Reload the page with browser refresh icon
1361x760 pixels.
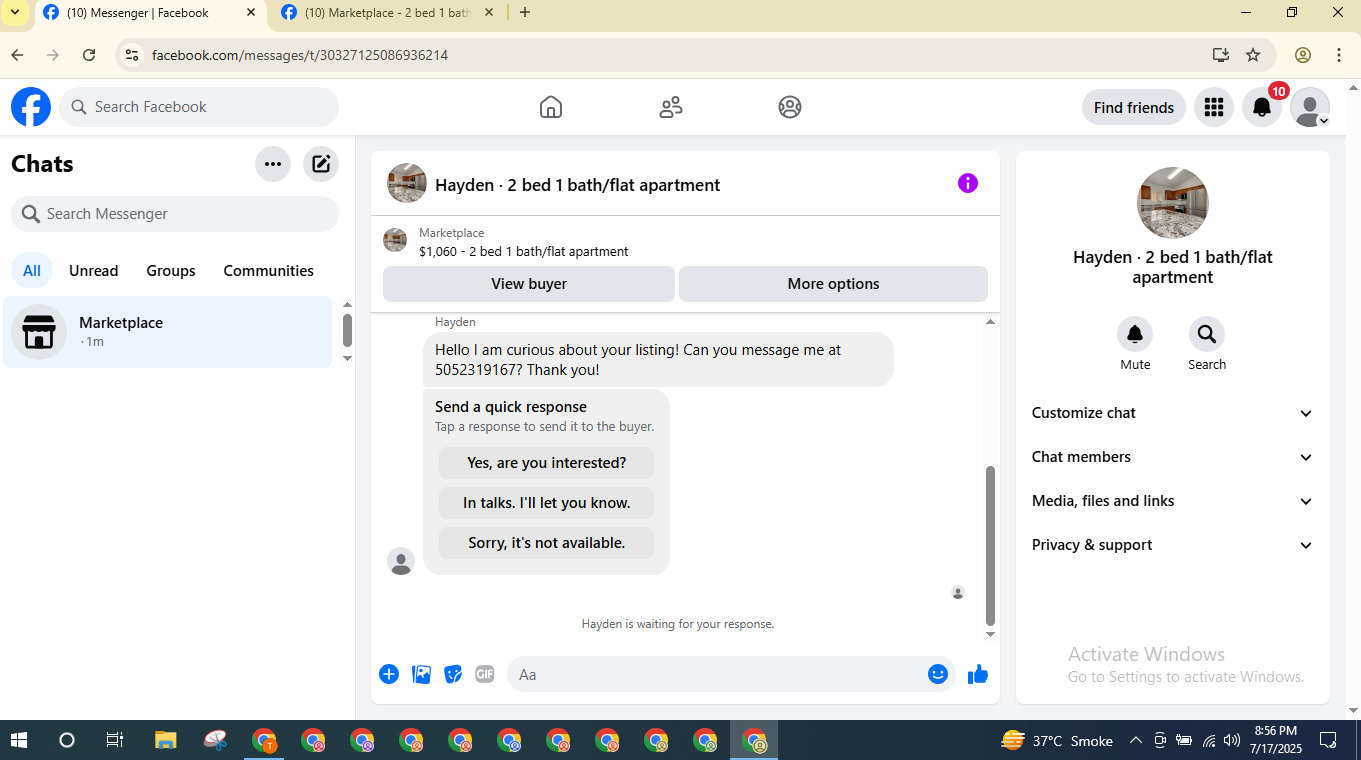tap(89, 55)
